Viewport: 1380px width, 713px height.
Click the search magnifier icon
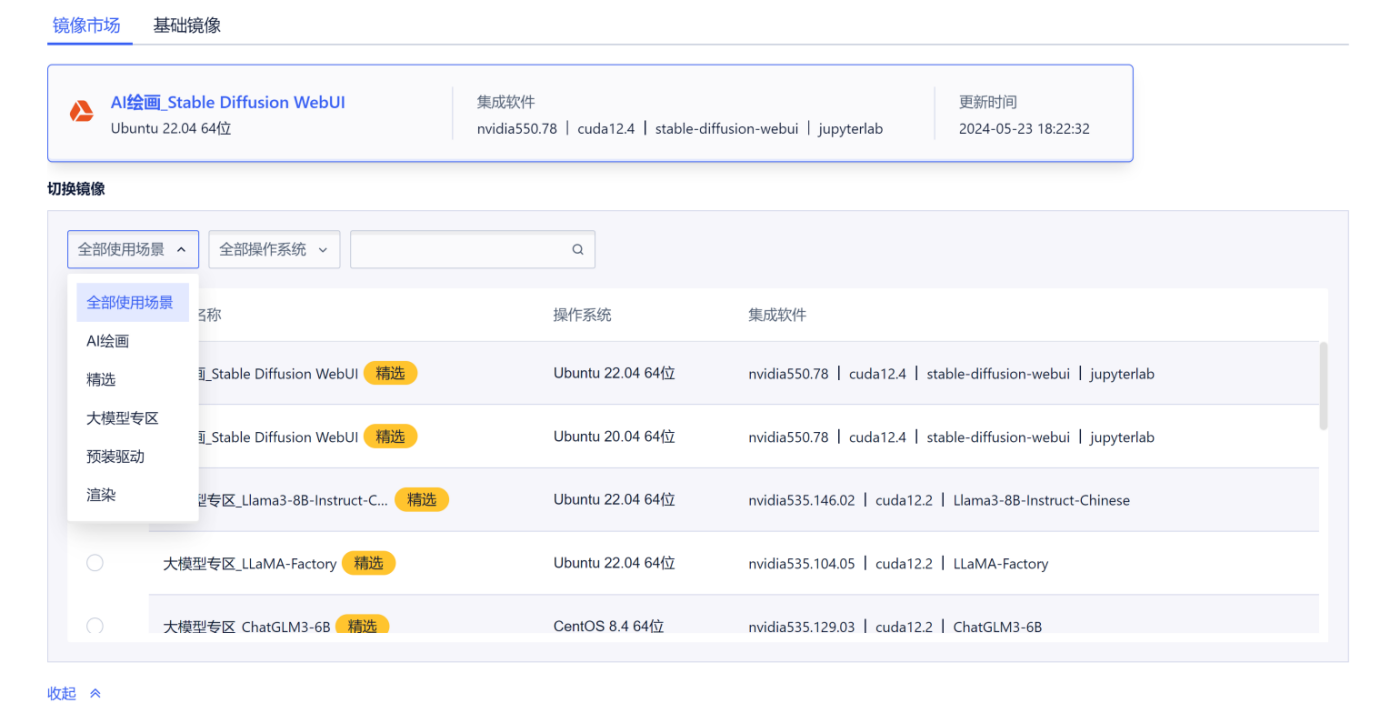click(578, 250)
